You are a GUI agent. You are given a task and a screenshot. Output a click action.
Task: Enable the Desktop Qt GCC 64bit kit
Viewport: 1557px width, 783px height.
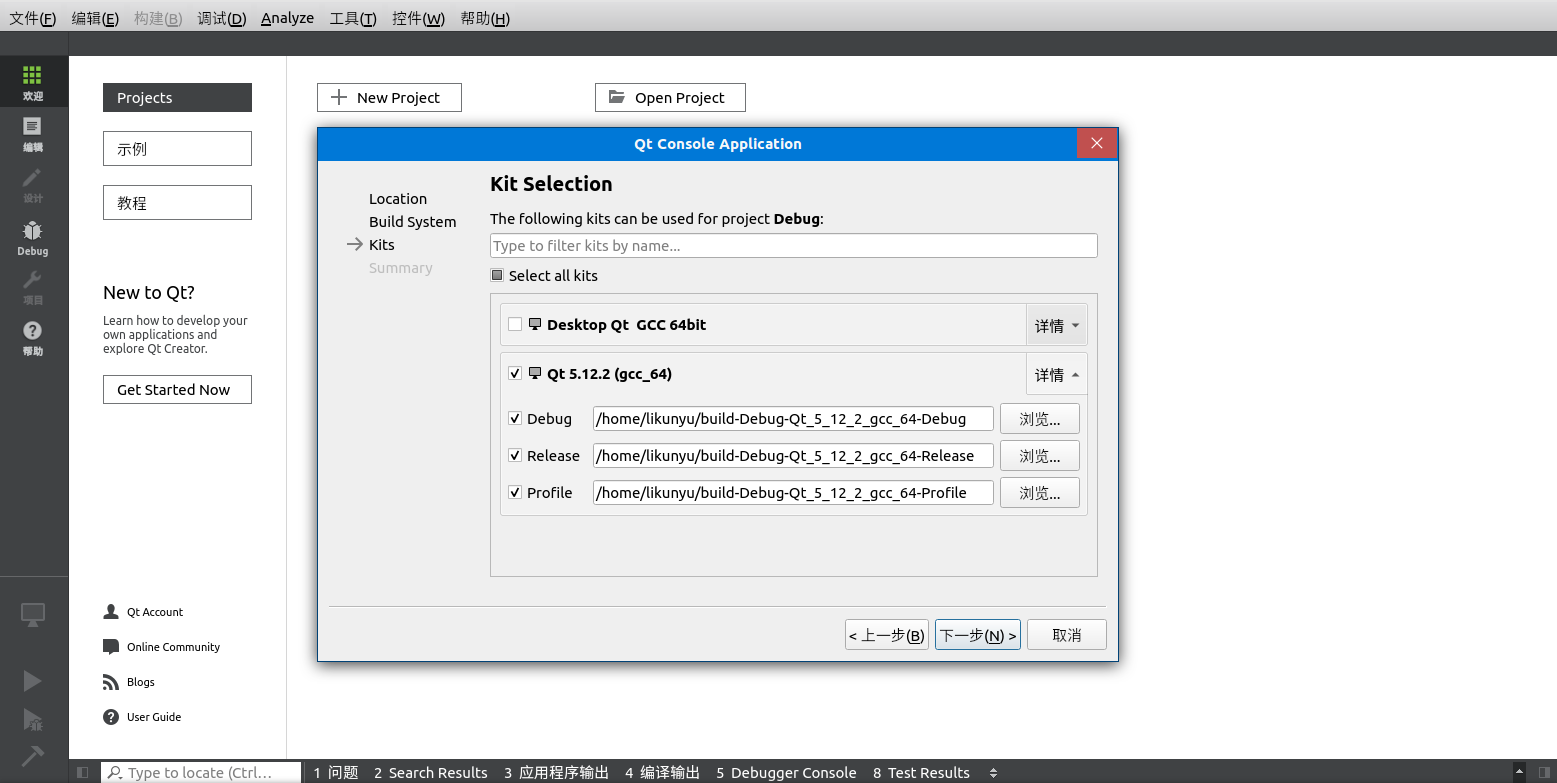(x=515, y=324)
